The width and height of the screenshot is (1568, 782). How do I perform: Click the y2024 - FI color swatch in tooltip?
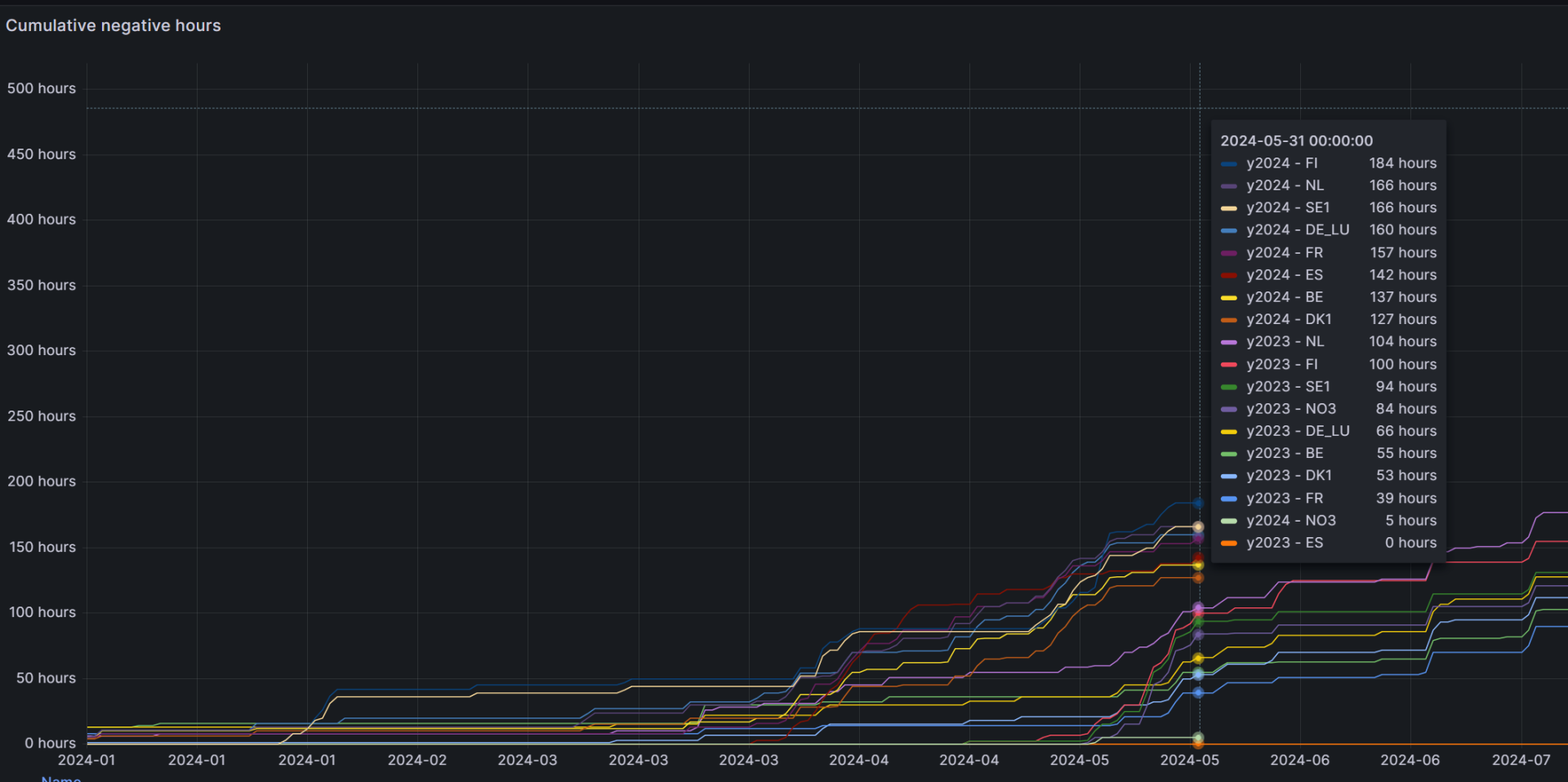1229,164
